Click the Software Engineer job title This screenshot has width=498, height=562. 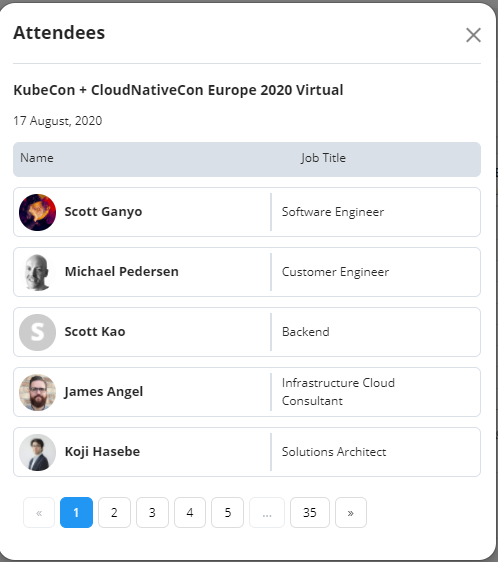point(333,212)
